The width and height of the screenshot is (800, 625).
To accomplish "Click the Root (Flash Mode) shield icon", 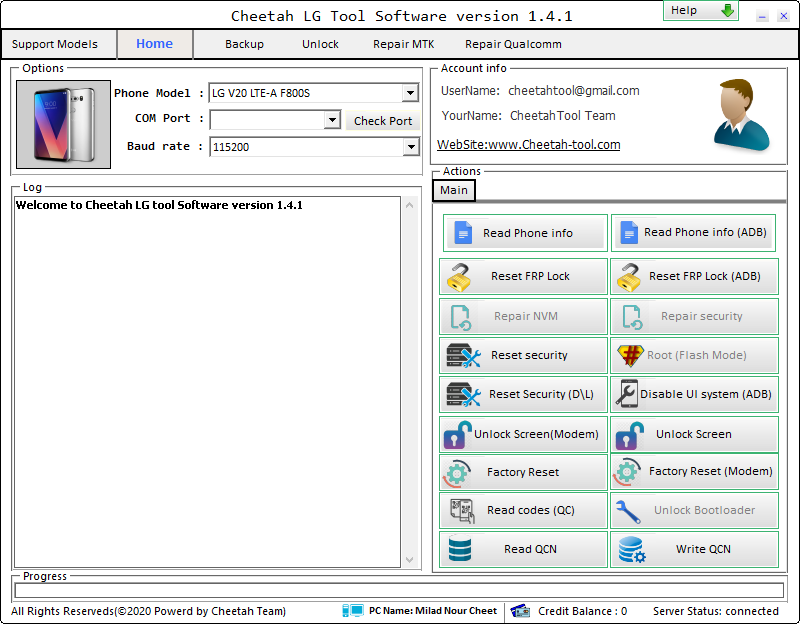I will [x=630, y=356].
